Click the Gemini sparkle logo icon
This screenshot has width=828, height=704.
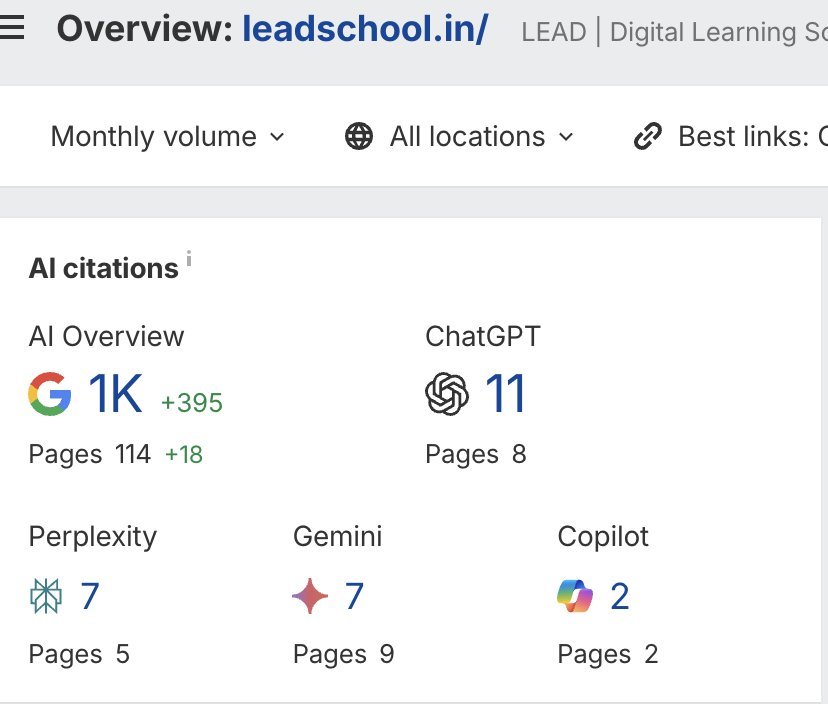[310, 596]
